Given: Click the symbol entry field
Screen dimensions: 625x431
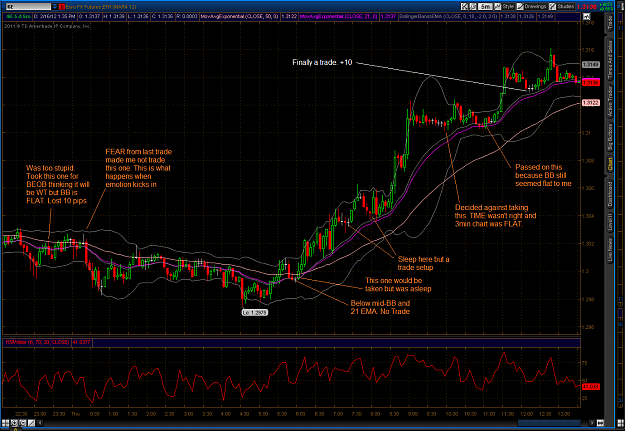Looking at the screenshot, I should (x=28, y=7).
